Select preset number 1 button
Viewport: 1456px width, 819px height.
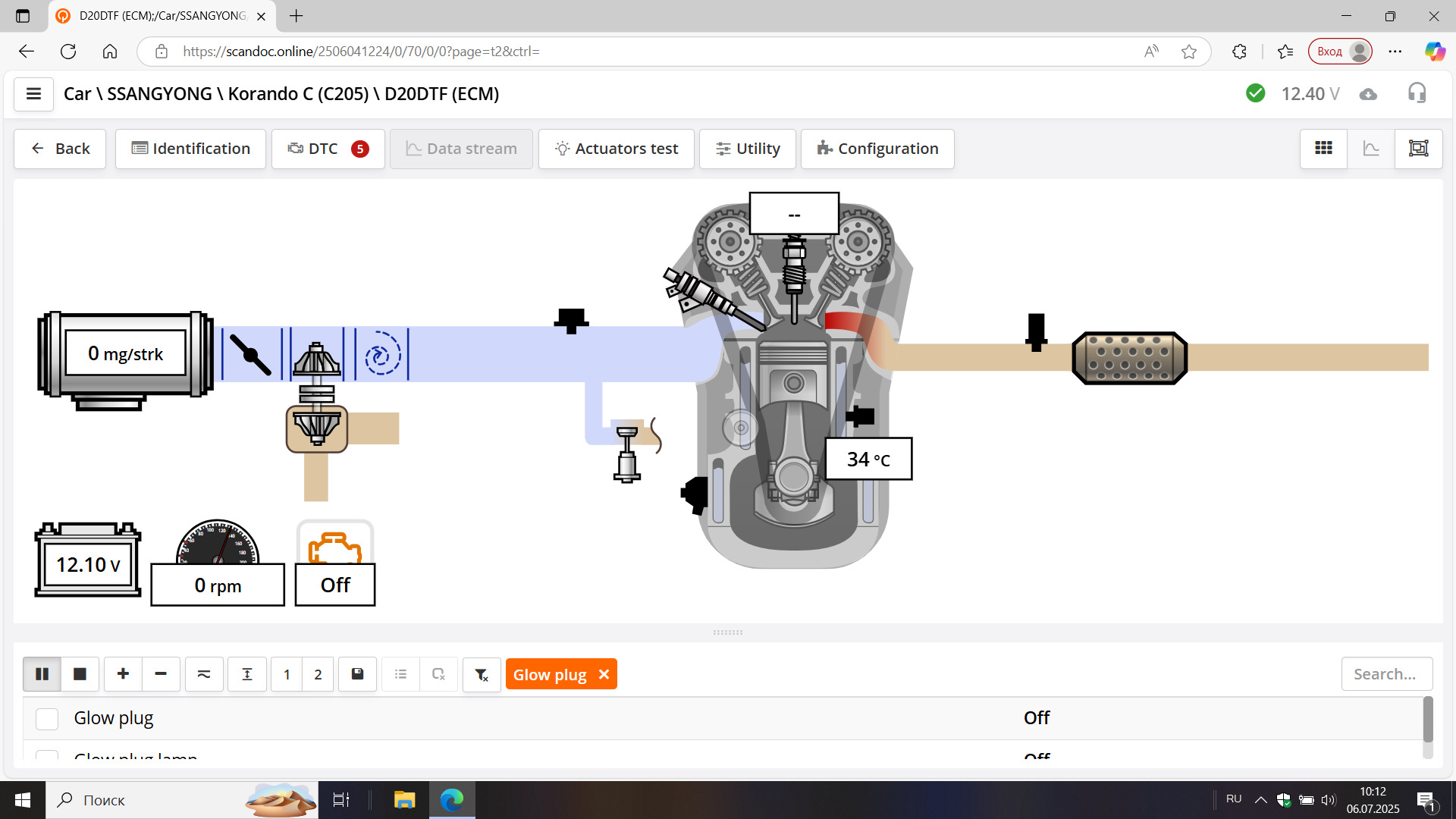click(x=287, y=674)
